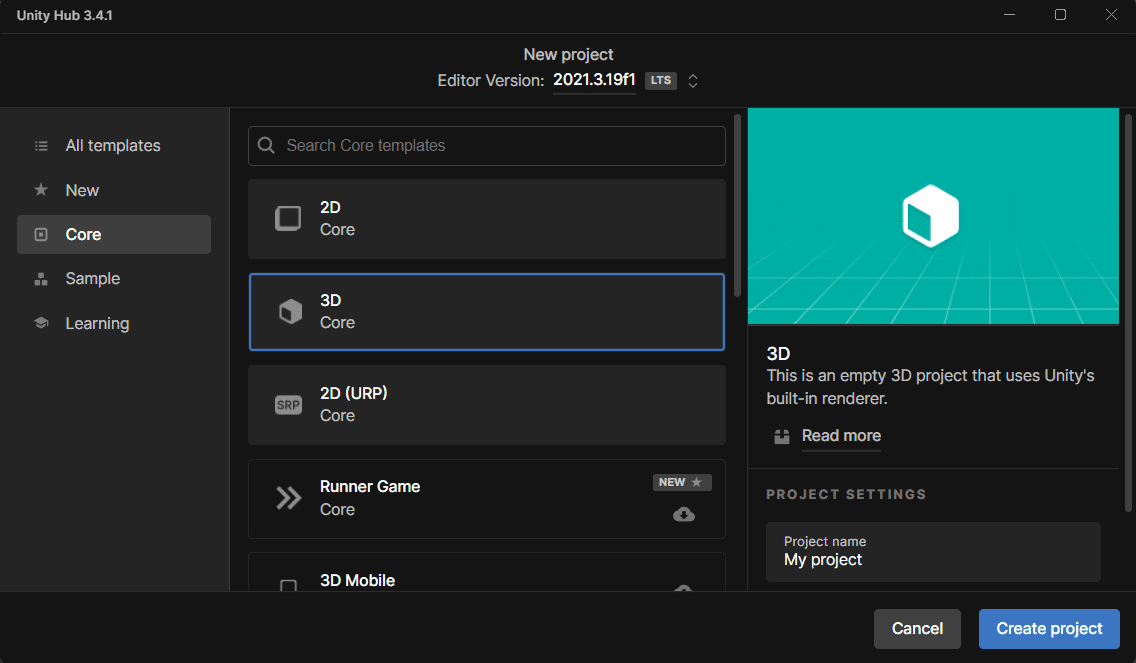The image size is (1136, 663).
Task: Open the Editor Version selector
Action: click(x=594, y=80)
